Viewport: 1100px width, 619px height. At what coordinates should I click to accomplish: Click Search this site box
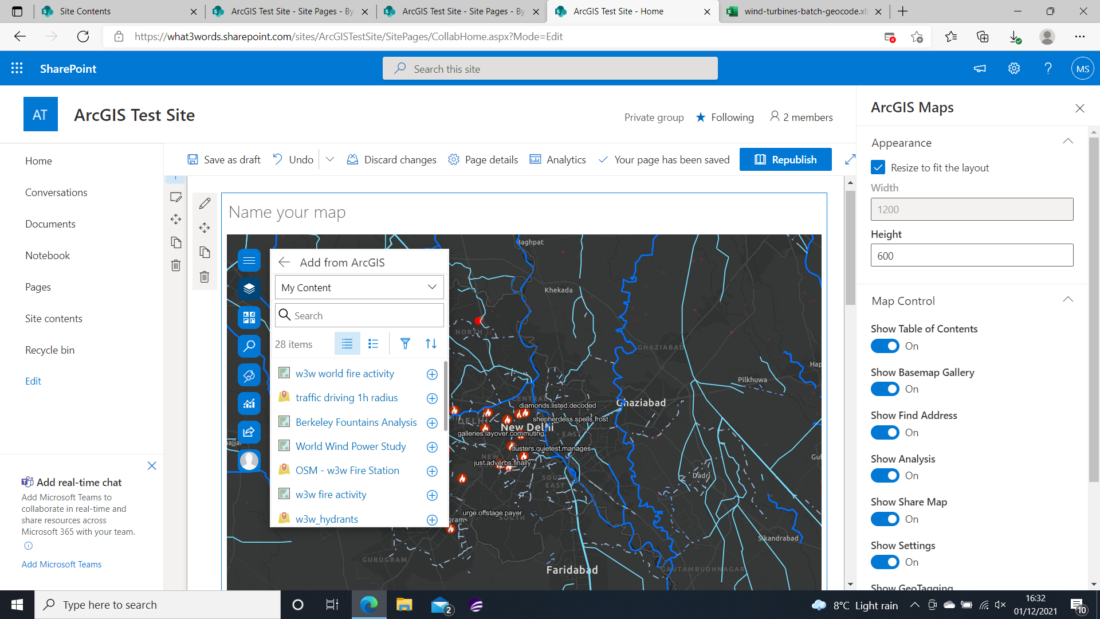click(550, 69)
